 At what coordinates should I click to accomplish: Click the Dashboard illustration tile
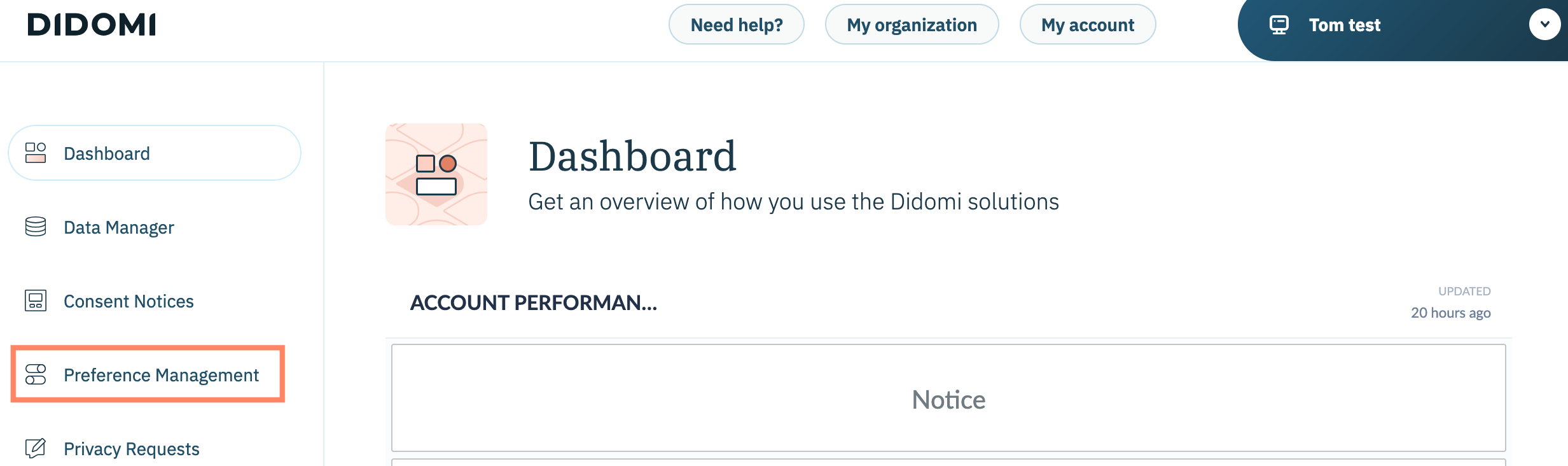point(436,174)
